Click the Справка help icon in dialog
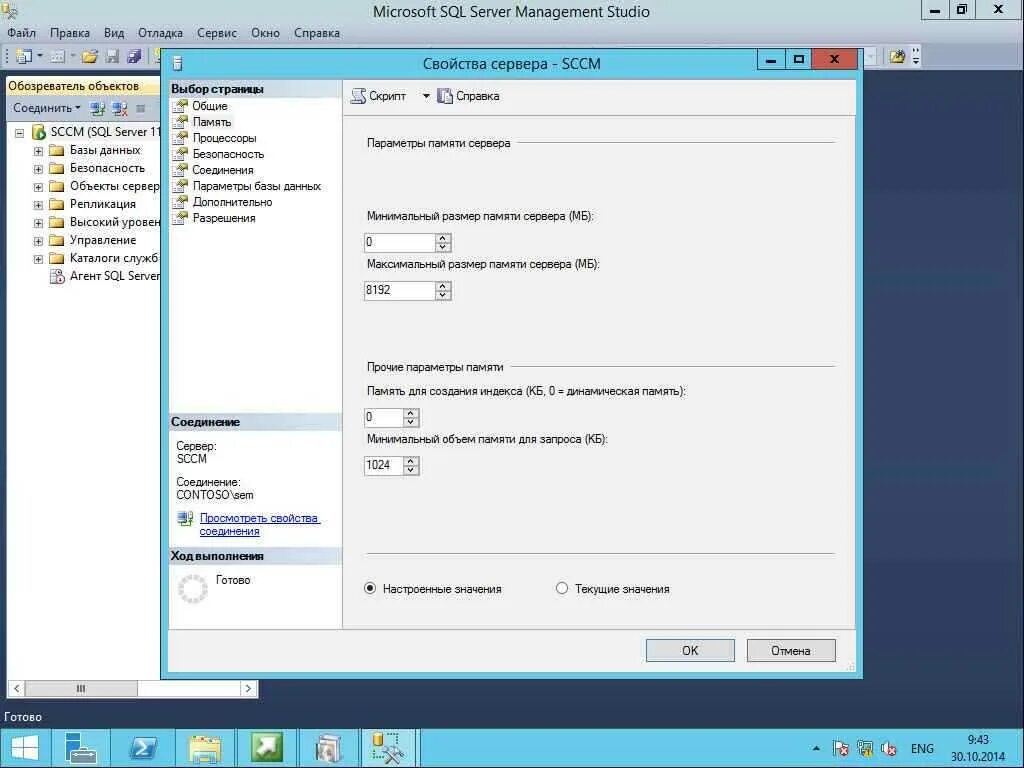The width and height of the screenshot is (1024, 768). tap(445, 96)
